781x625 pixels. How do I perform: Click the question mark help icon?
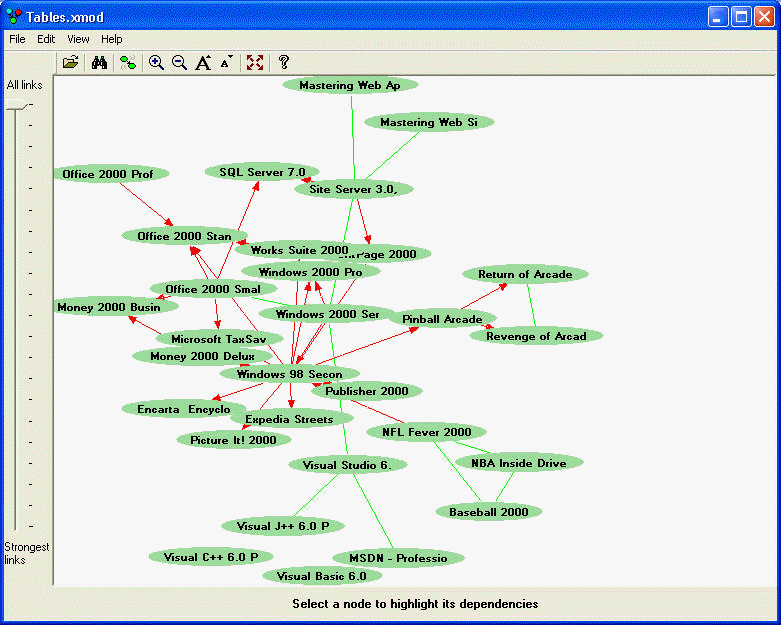point(284,62)
